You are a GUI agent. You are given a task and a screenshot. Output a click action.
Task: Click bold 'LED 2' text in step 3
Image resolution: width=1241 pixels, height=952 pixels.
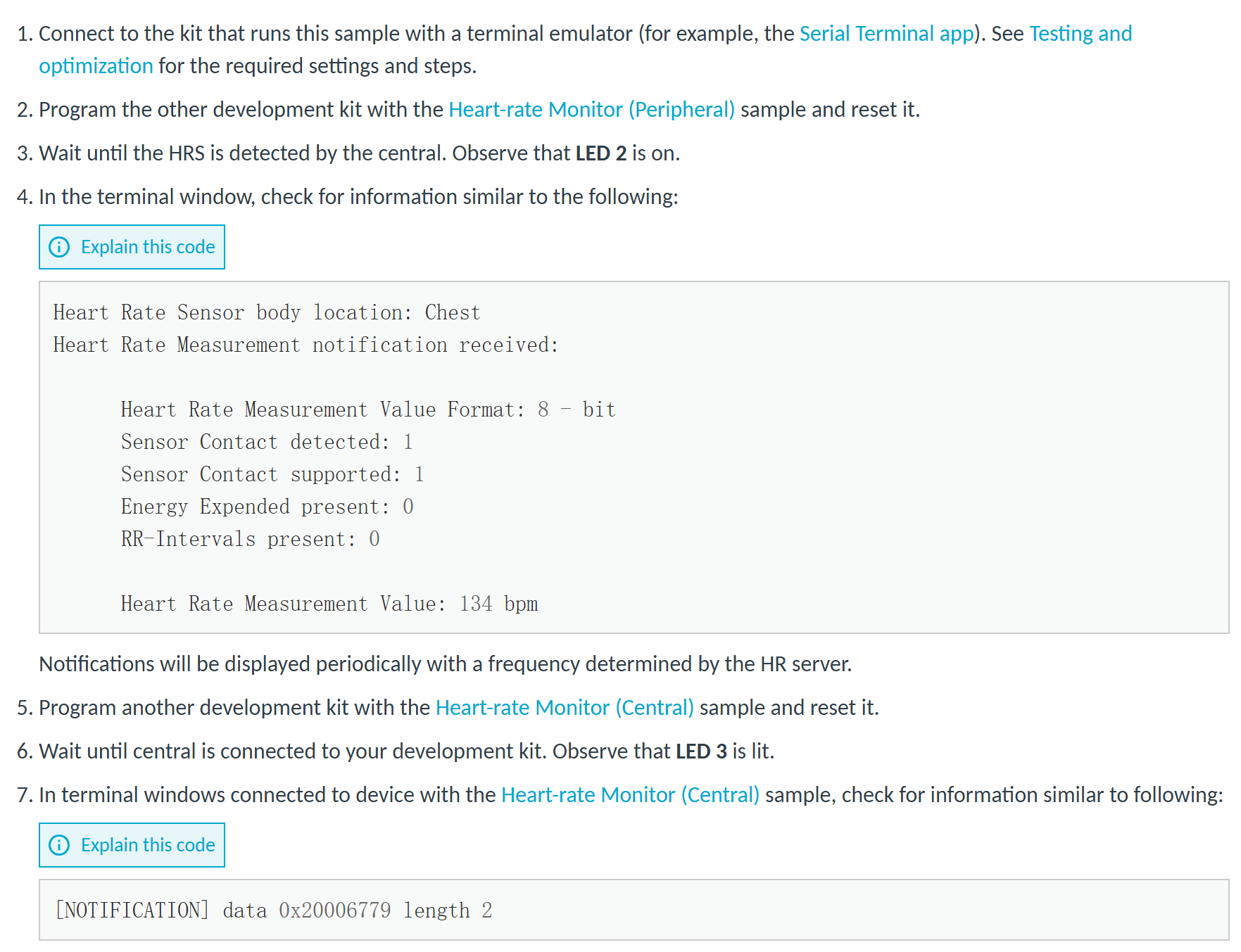point(601,153)
